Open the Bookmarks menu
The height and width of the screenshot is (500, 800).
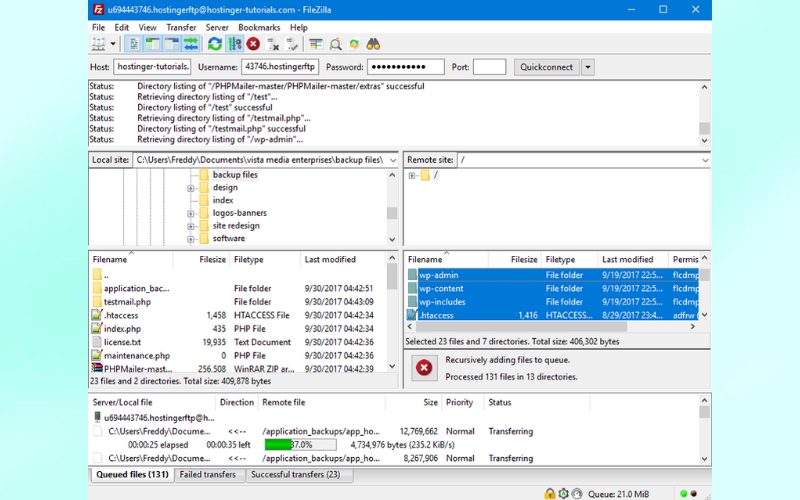259,28
